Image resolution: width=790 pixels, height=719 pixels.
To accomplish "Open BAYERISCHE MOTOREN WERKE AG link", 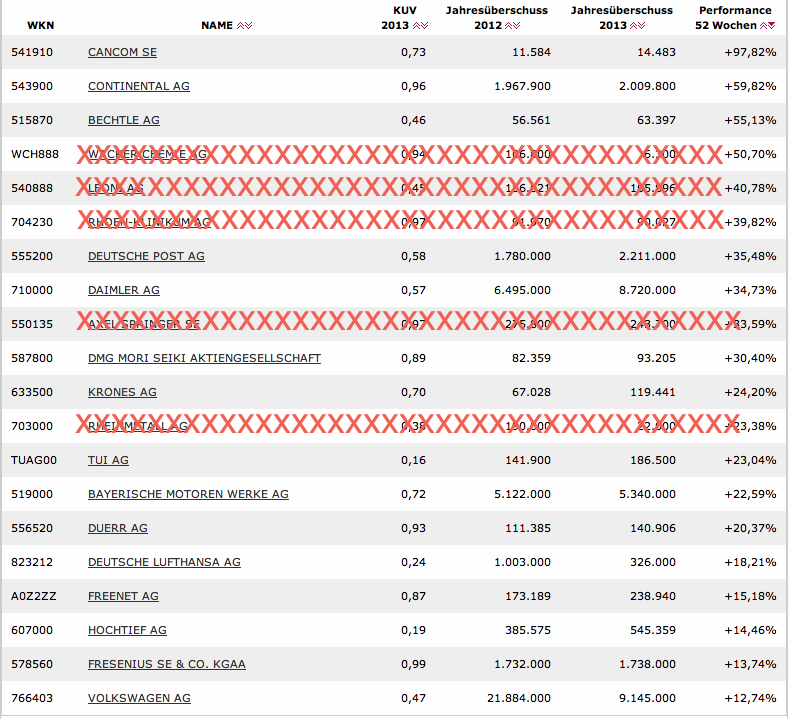I will [188, 494].
